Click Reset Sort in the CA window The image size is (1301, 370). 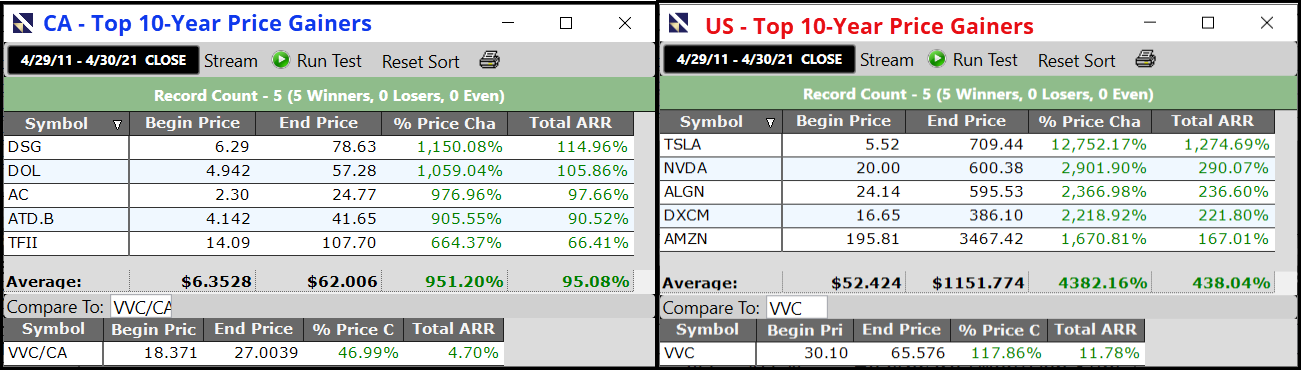421,61
